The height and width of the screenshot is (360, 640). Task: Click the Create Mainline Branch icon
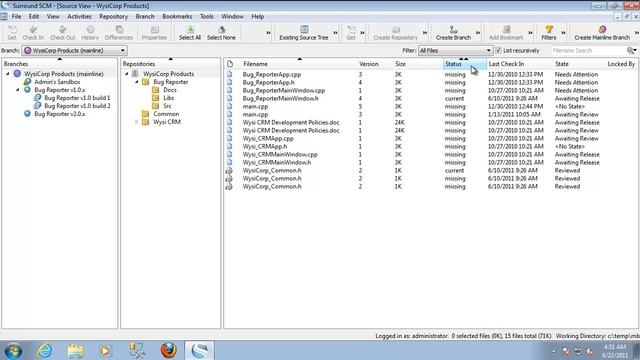click(x=602, y=33)
